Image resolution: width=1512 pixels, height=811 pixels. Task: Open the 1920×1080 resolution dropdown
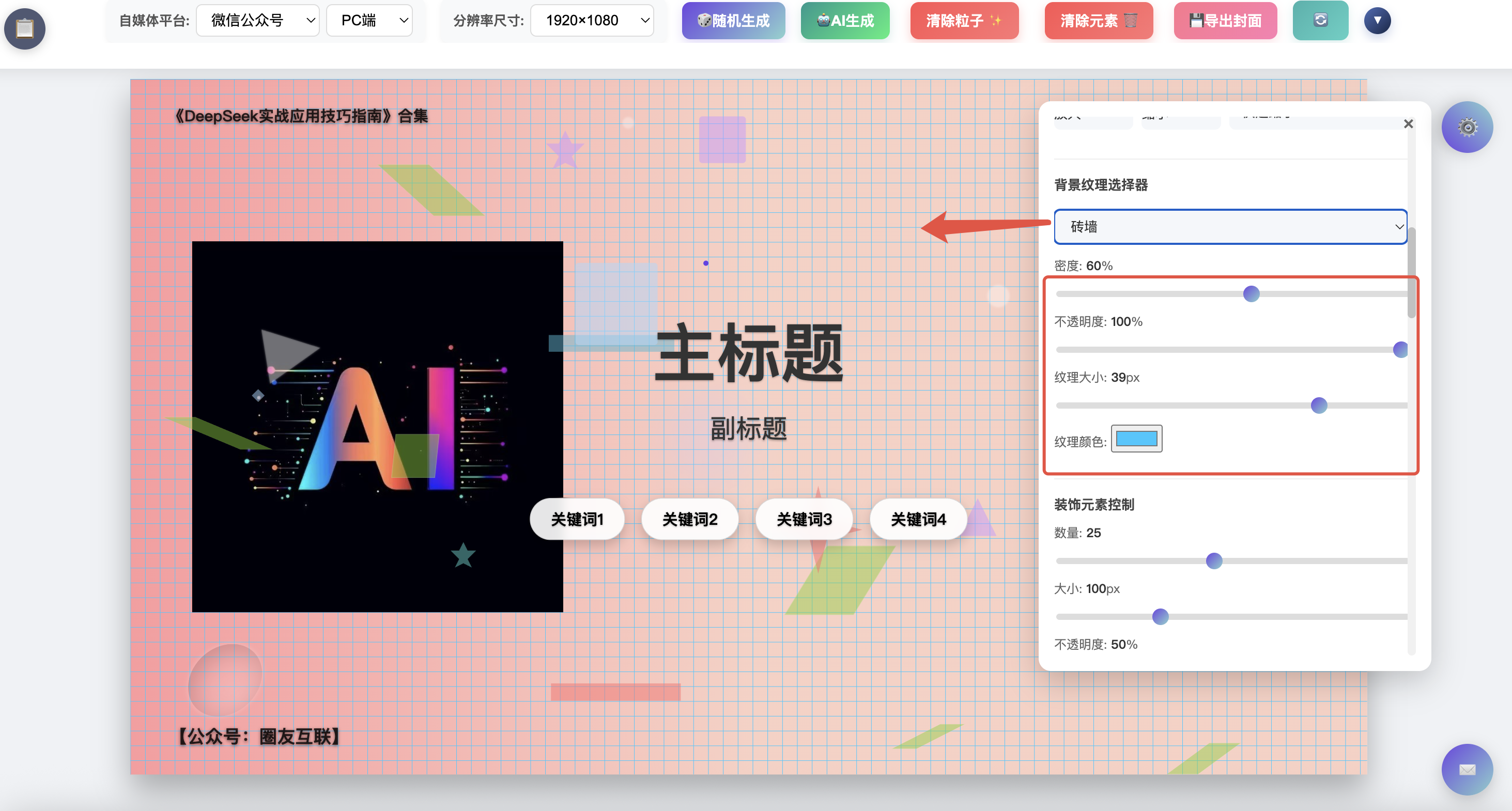coord(592,21)
